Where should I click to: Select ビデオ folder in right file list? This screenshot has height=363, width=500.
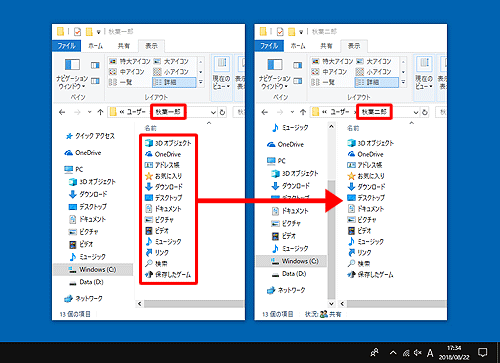(359, 231)
